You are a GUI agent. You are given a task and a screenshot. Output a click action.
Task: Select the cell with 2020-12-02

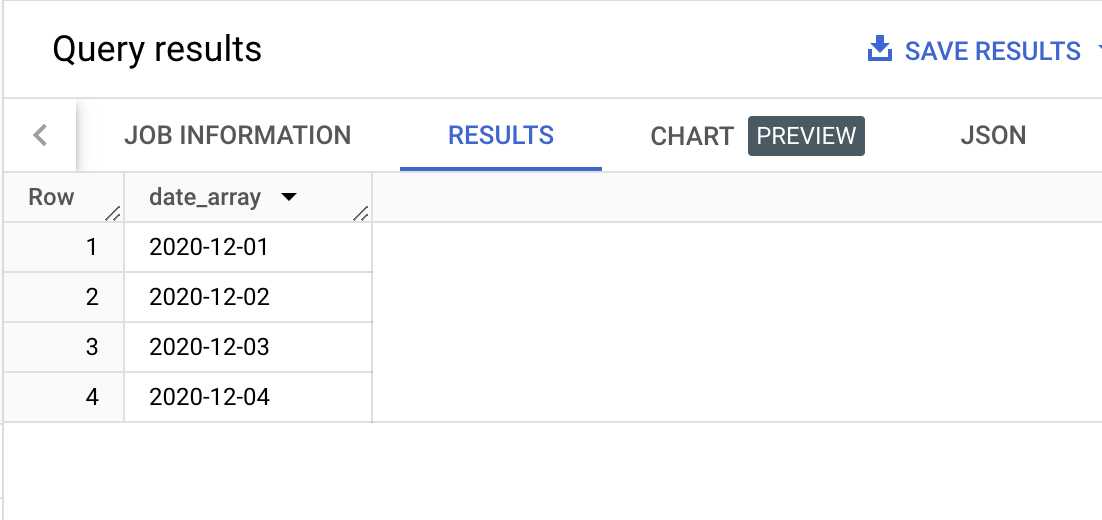247,297
